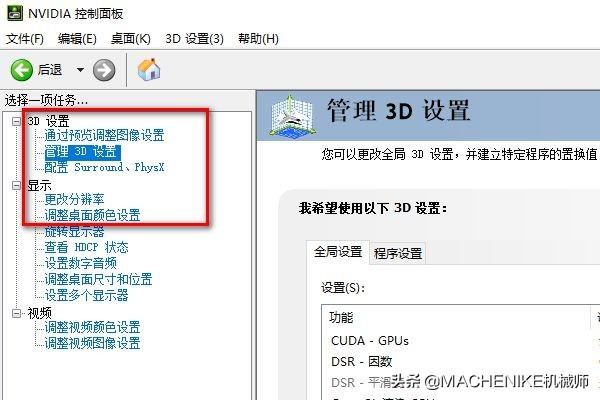Open the 3D 设置(3) menu
The image size is (600, 400).
click(194, 39)
